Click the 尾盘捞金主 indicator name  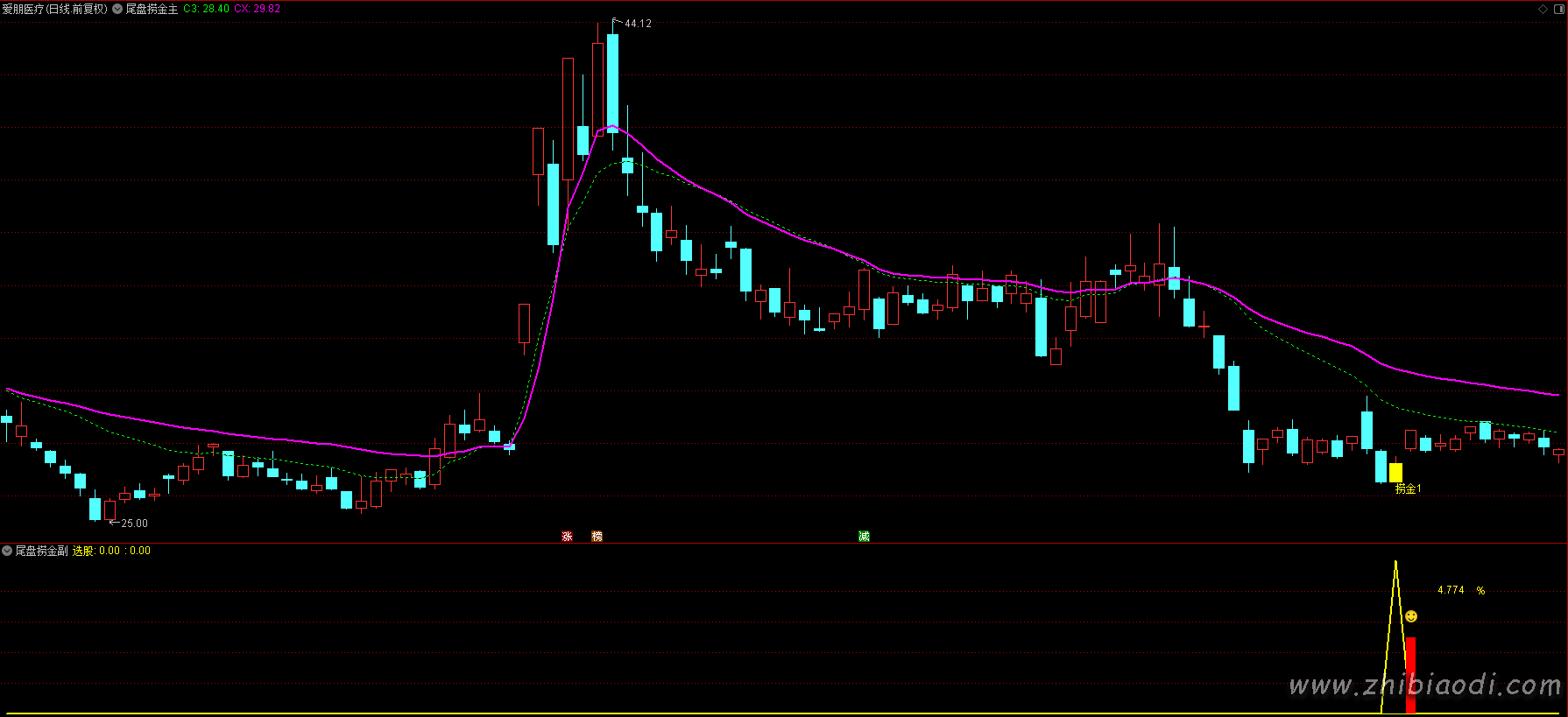point(152,9)
